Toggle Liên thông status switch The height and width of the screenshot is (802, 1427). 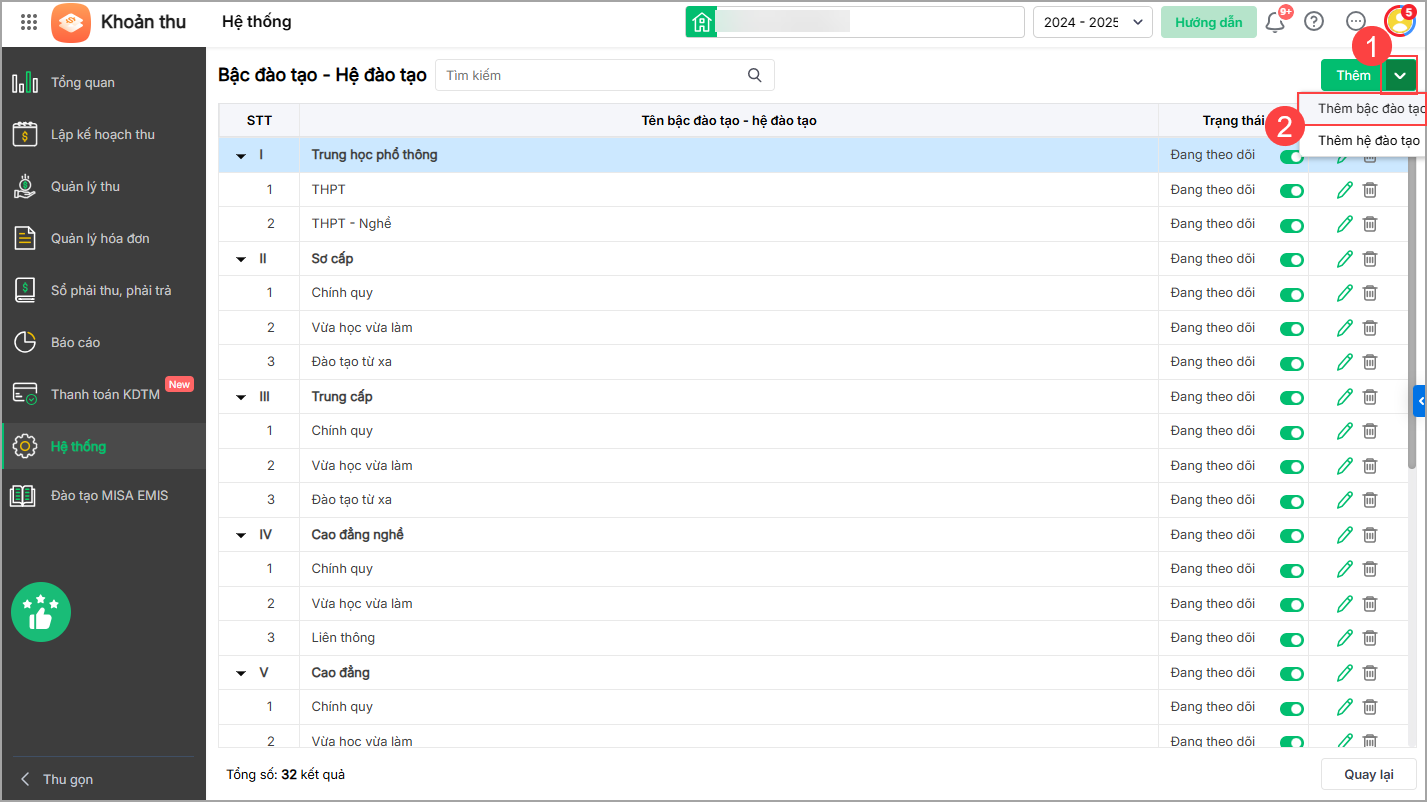1292,638
